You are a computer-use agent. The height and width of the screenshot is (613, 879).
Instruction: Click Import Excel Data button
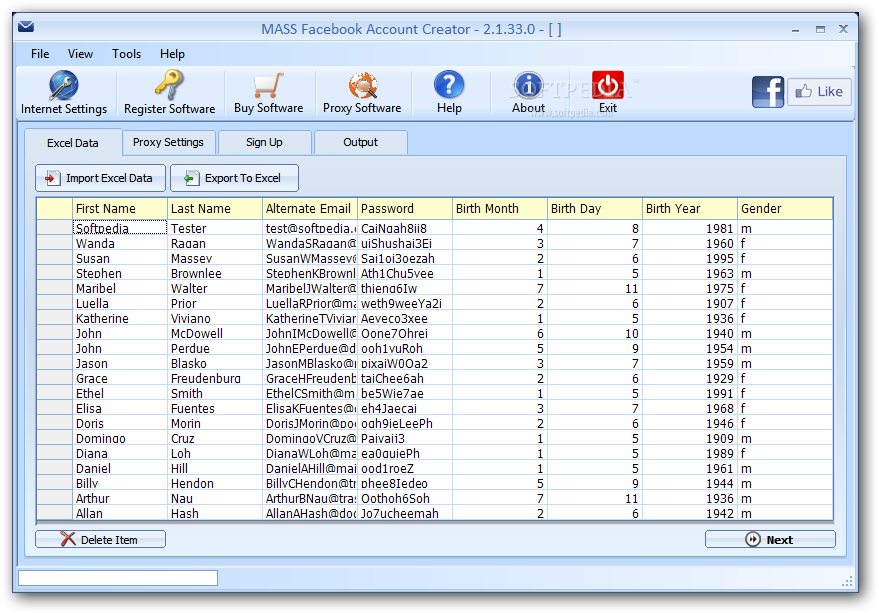tap(100, 178)
